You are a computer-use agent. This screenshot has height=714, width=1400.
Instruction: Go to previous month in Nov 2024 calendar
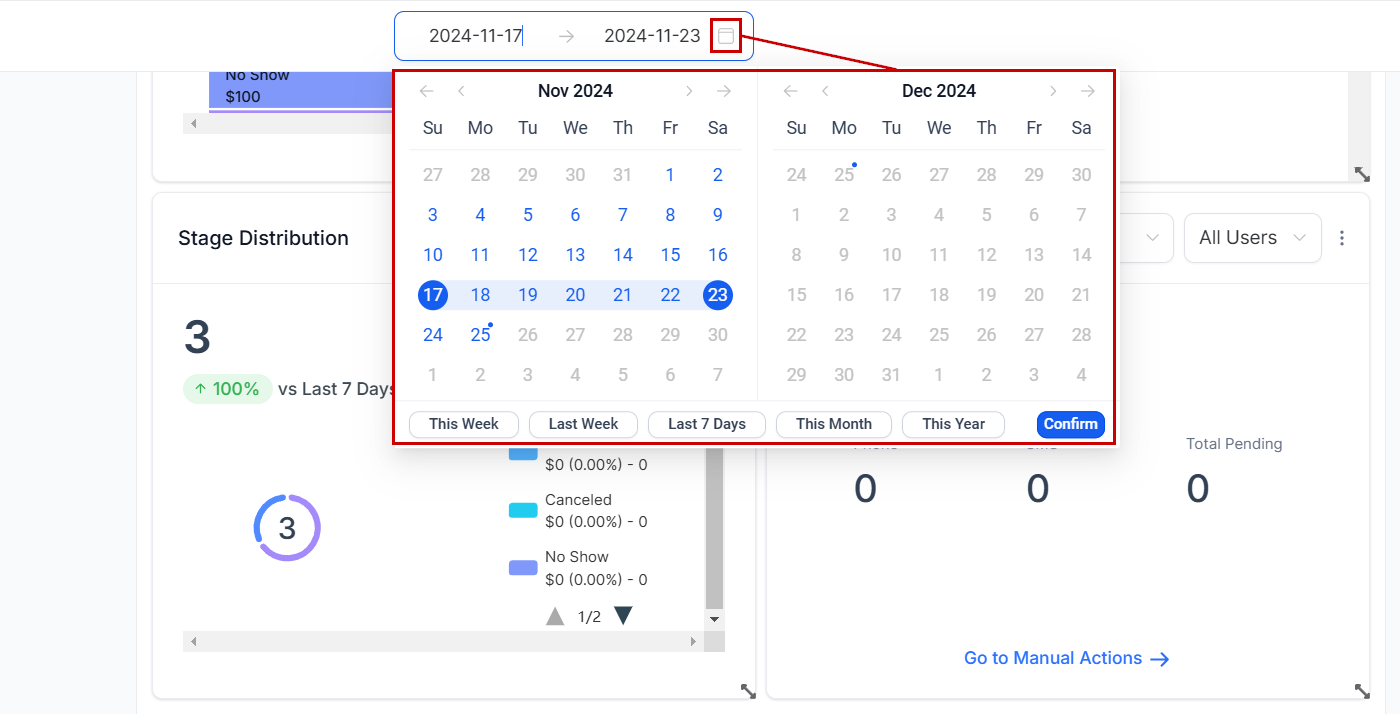click(x=461, y=91)
